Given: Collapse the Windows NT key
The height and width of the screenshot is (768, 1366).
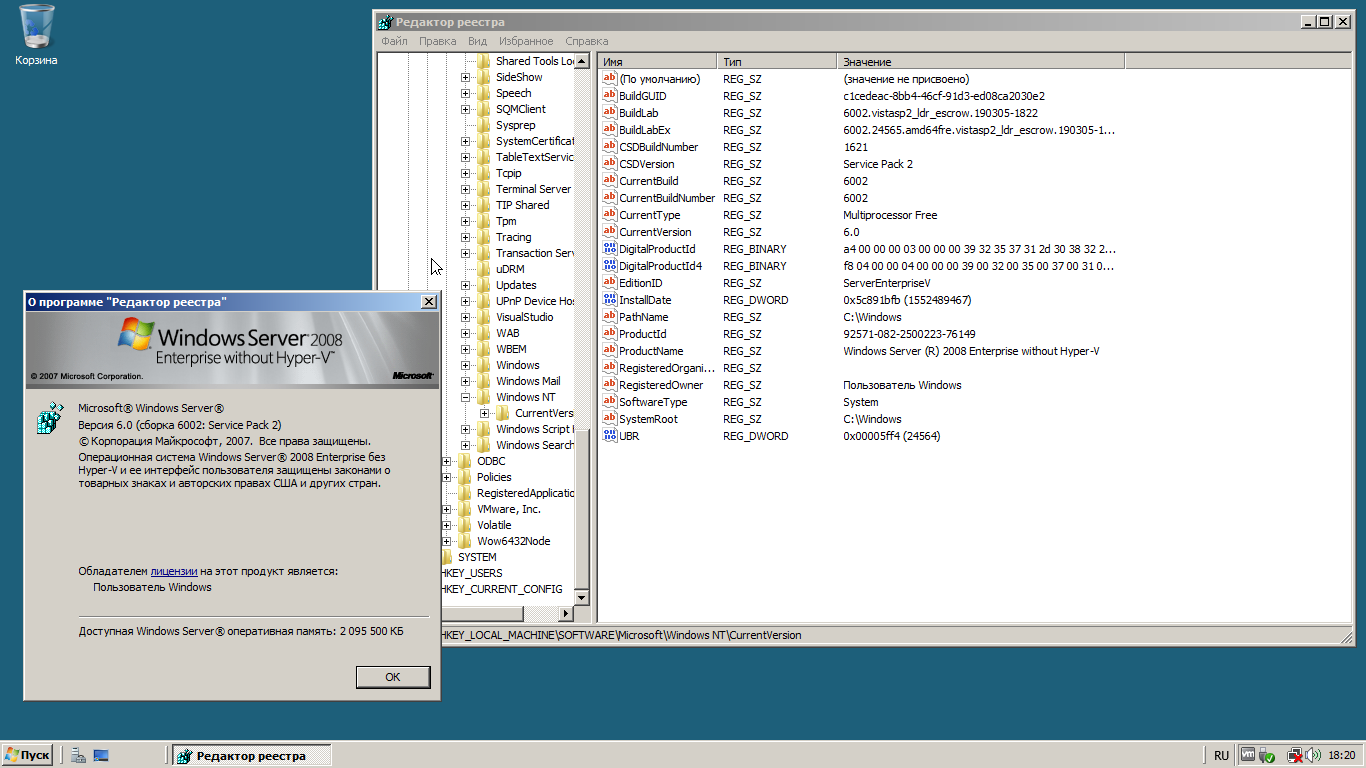Looking at the screenshot, I should point(465,397).
